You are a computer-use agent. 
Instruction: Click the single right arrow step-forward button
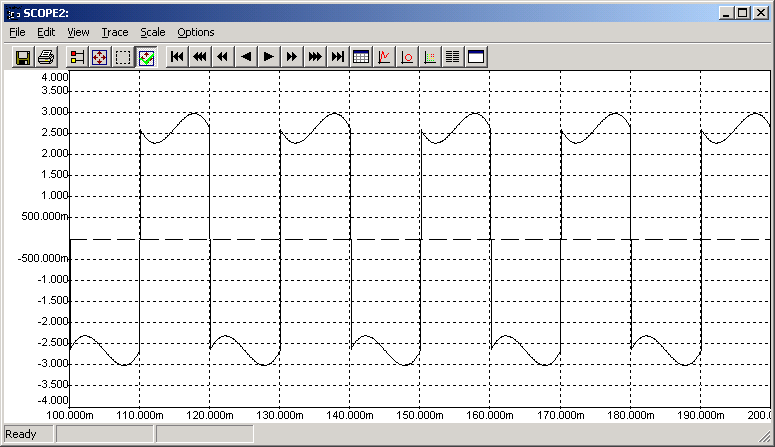point(269,57)
